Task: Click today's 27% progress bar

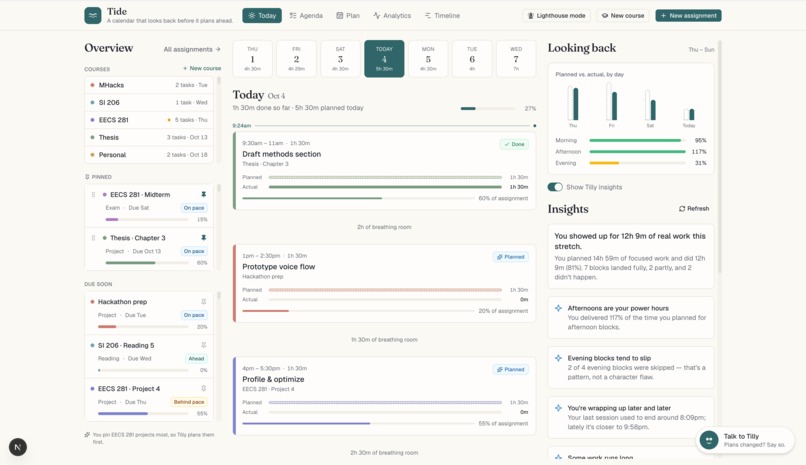Action: pos(488,108)
